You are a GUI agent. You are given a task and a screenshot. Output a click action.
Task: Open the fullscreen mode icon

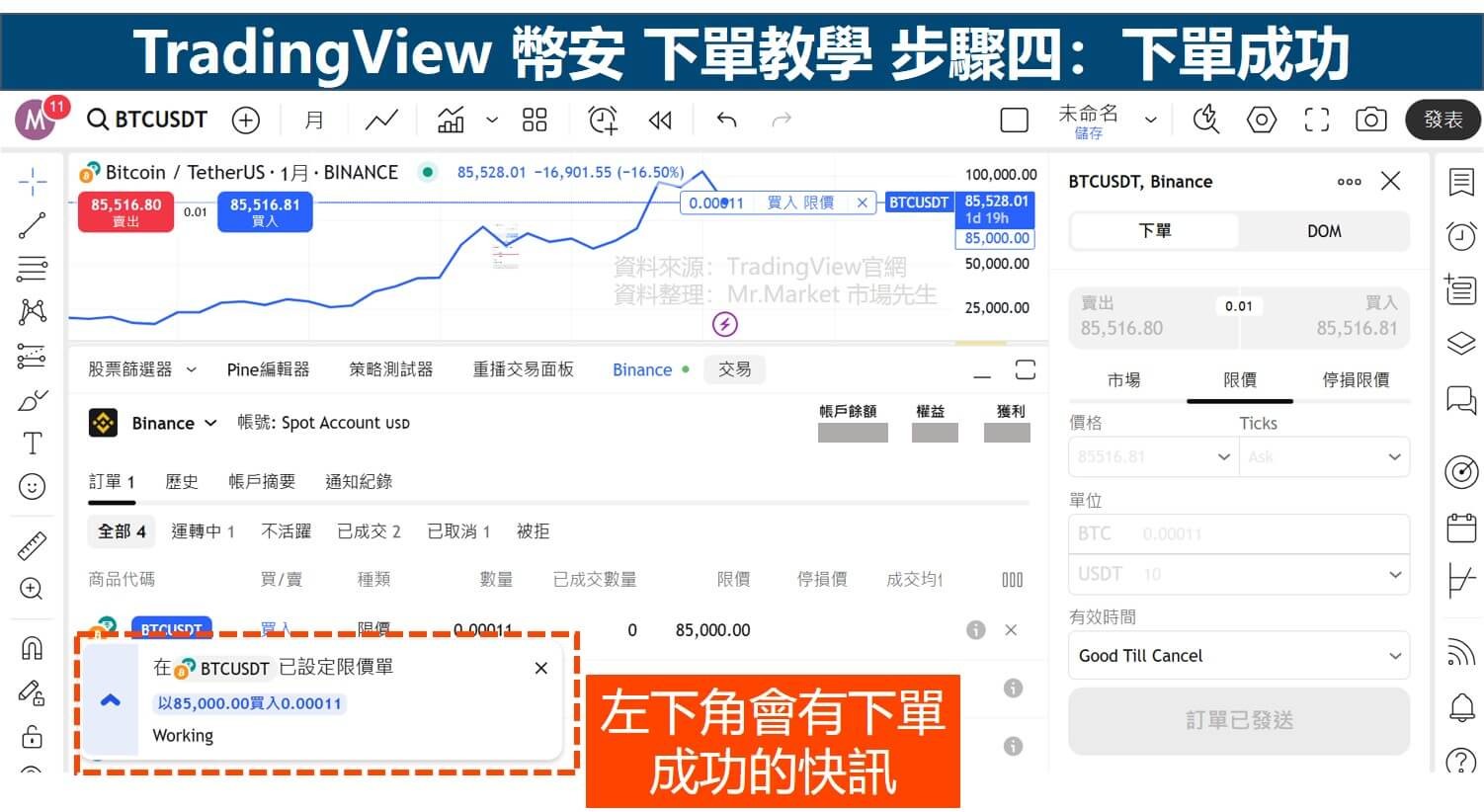[x=1316, y=121]
